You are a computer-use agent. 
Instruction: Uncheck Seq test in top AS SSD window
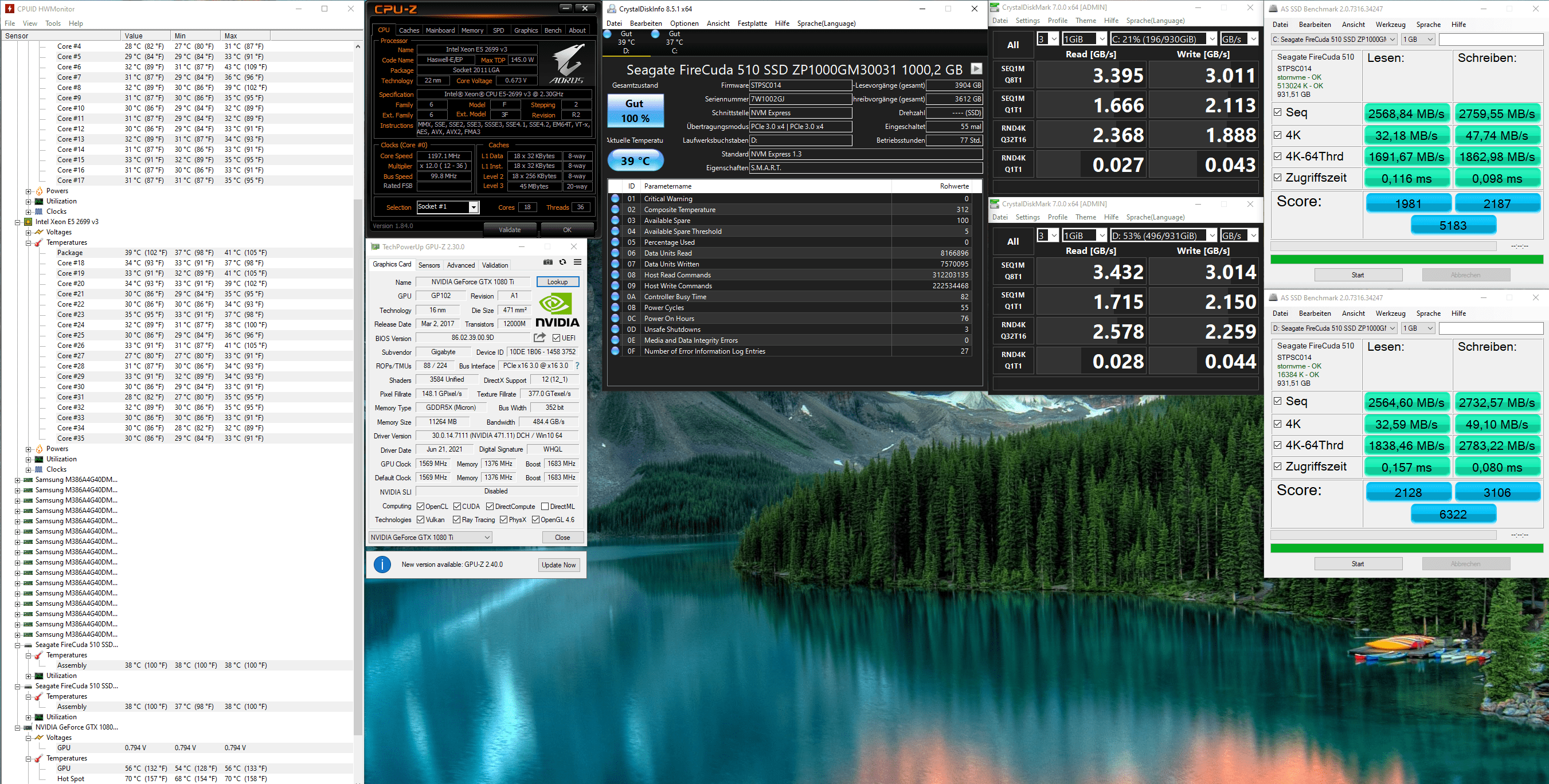1277,112
